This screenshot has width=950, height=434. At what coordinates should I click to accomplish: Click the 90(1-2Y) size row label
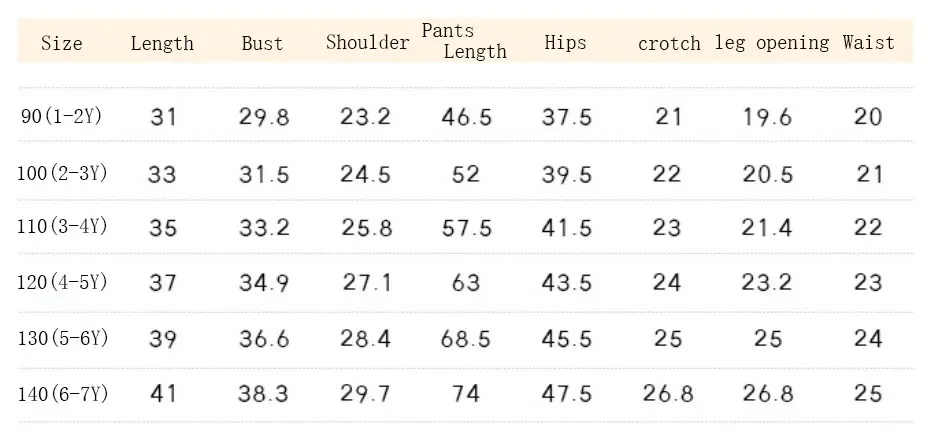[x=61, y=116]
